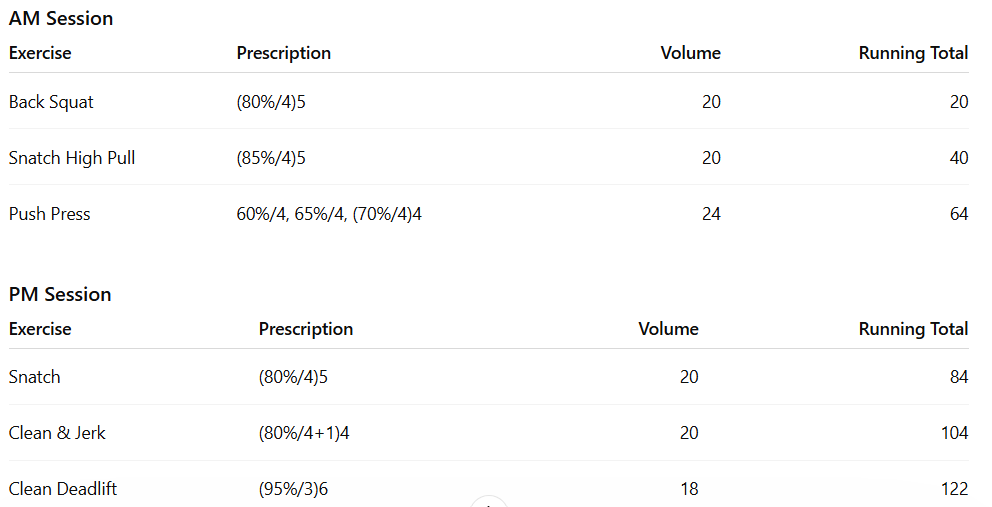
Task: Click the AM Volume column header
Action: [690, 53]
